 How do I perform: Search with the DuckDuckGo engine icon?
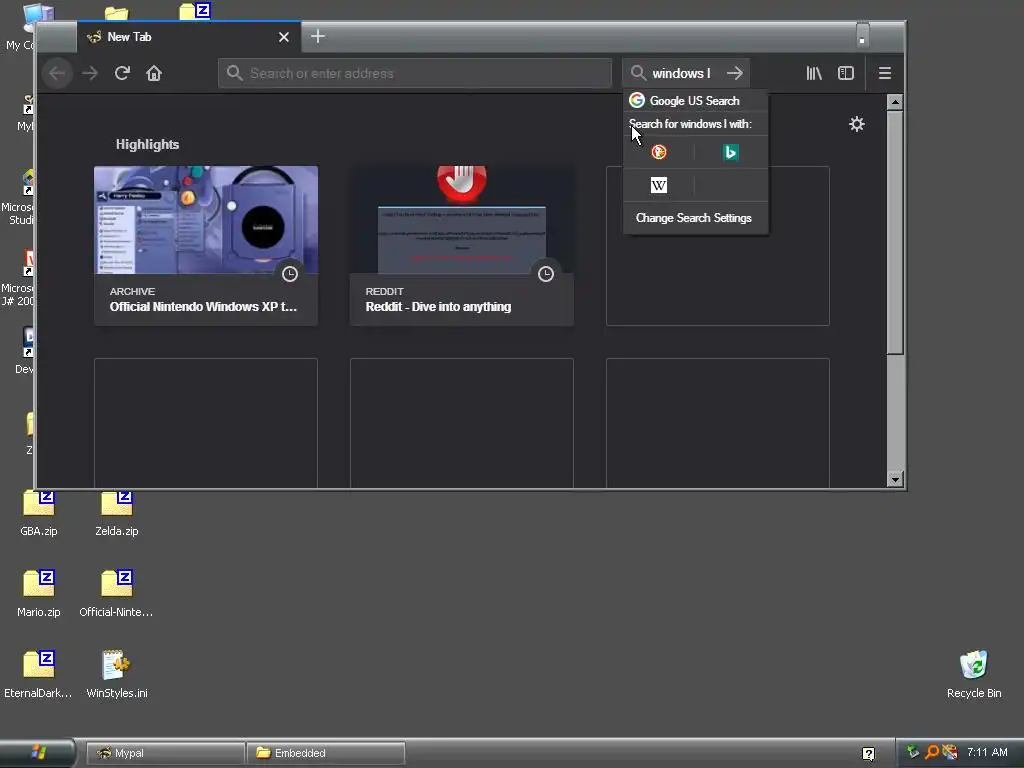(x=659, y=152)
